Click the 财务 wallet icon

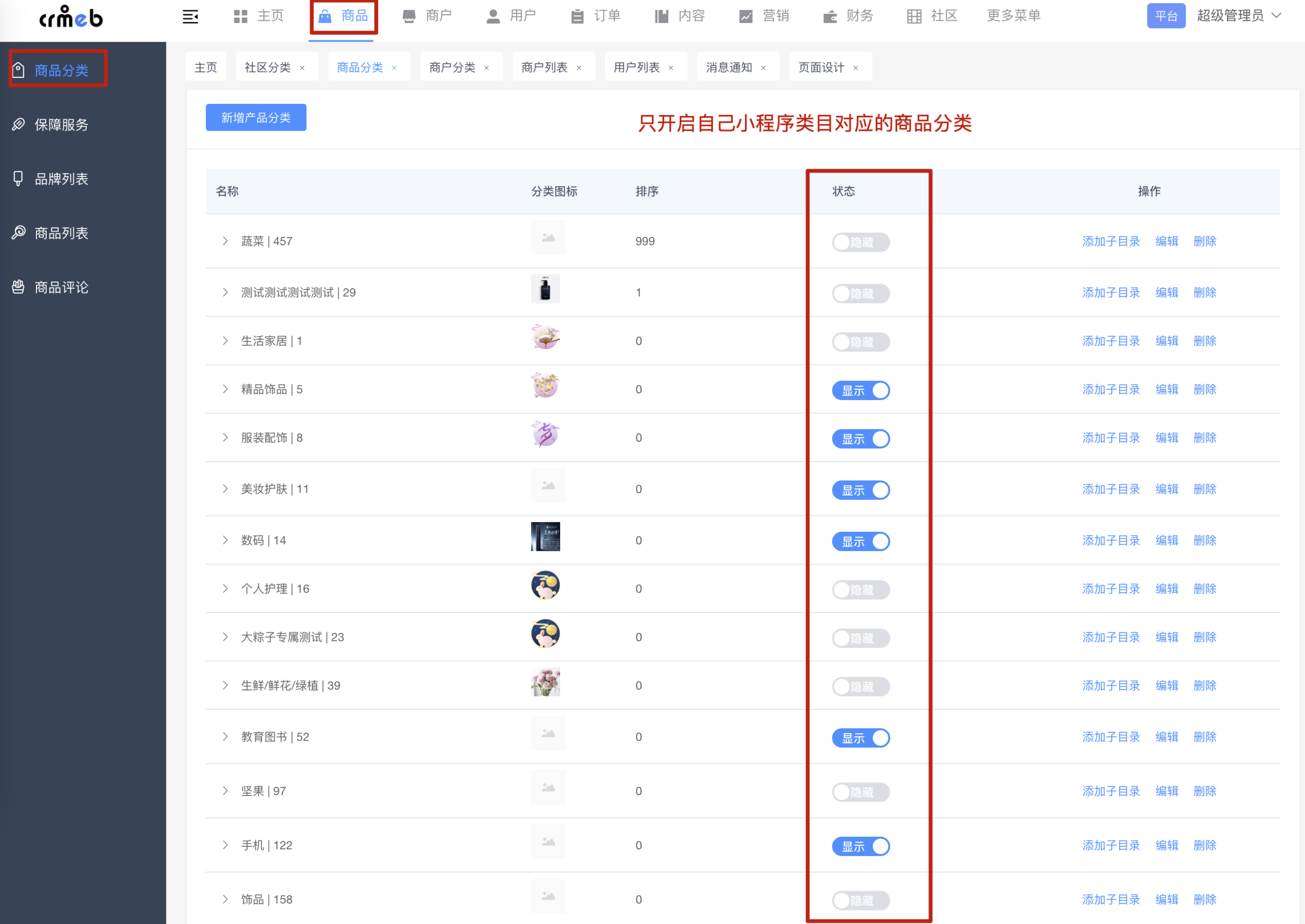830,17
